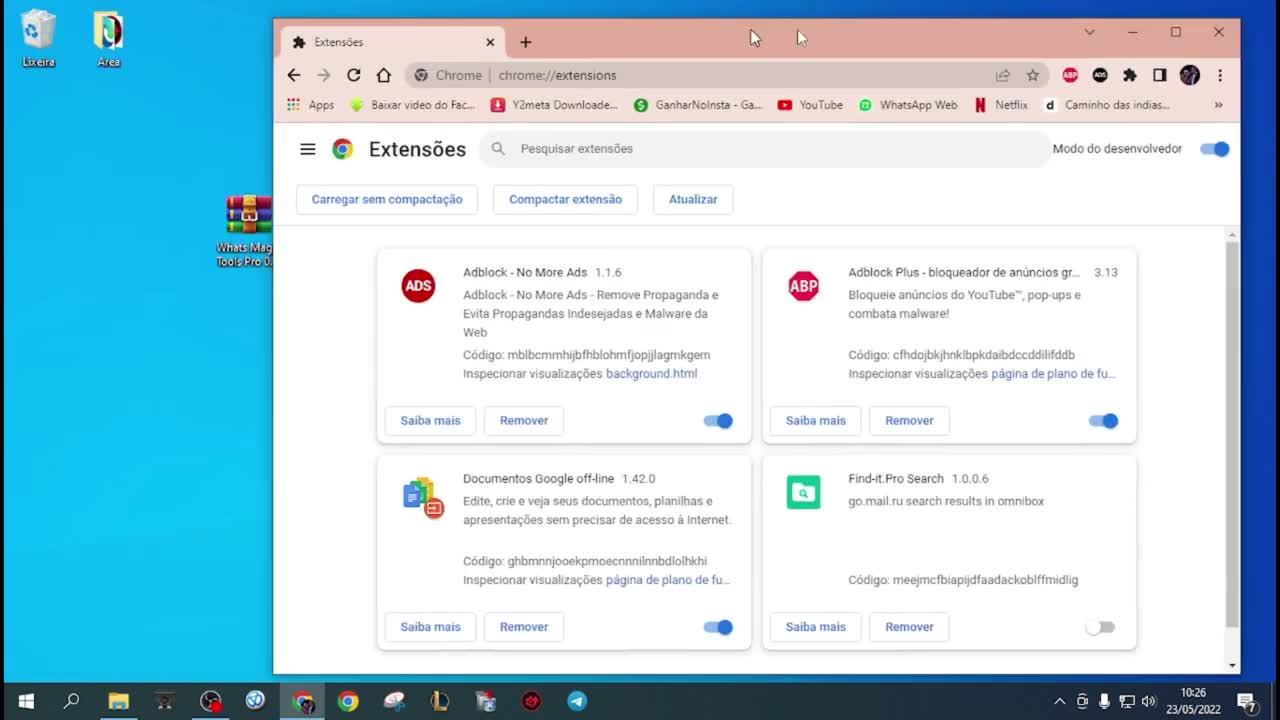Click the Chrome logo beside Extensões title
Image resolution: width=1280 pixels, height=720 pixels.
343,149
